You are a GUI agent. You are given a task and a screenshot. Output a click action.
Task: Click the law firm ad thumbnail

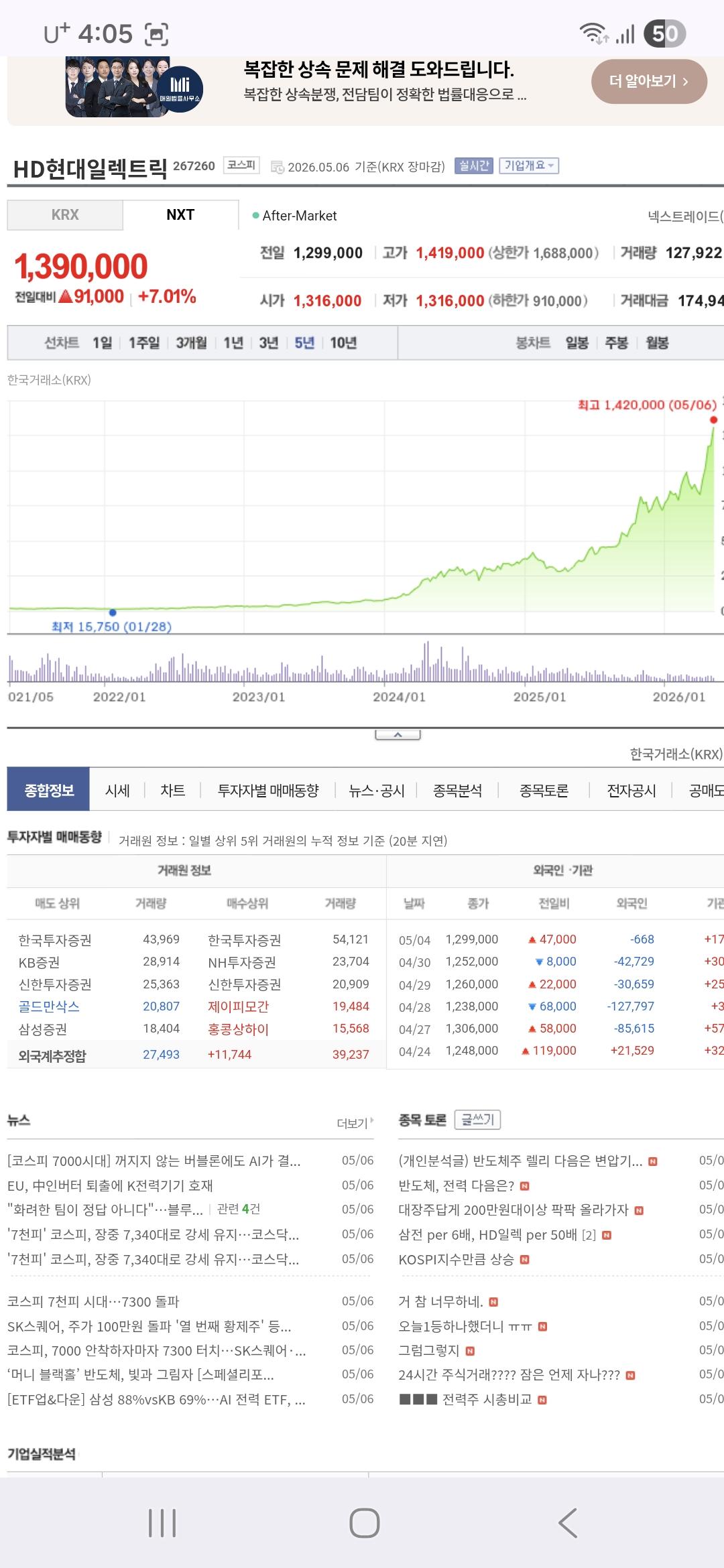[x=134, y=87]
